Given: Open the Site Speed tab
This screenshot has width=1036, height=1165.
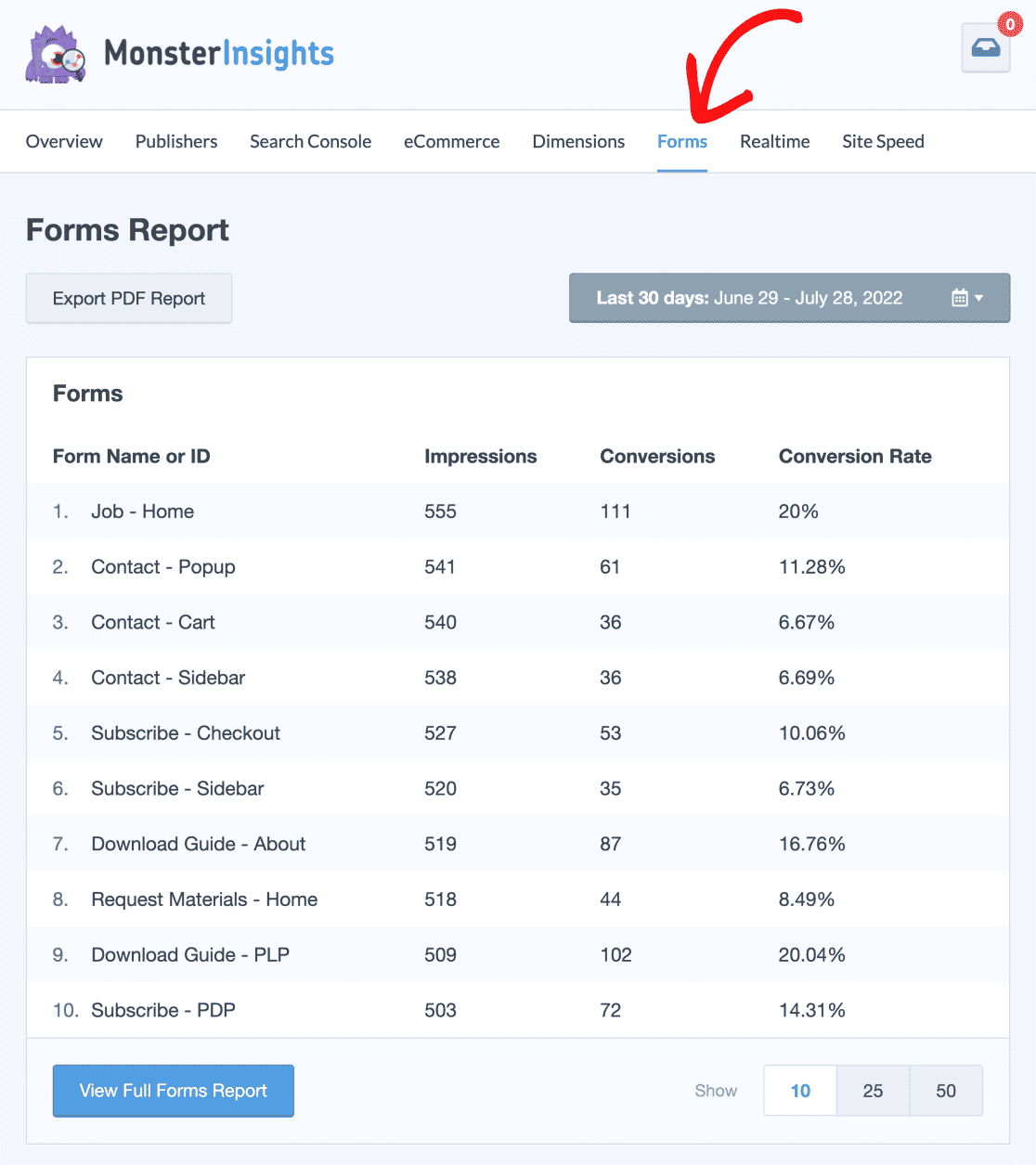Looking at the screenshot, I should pos(883,141).
